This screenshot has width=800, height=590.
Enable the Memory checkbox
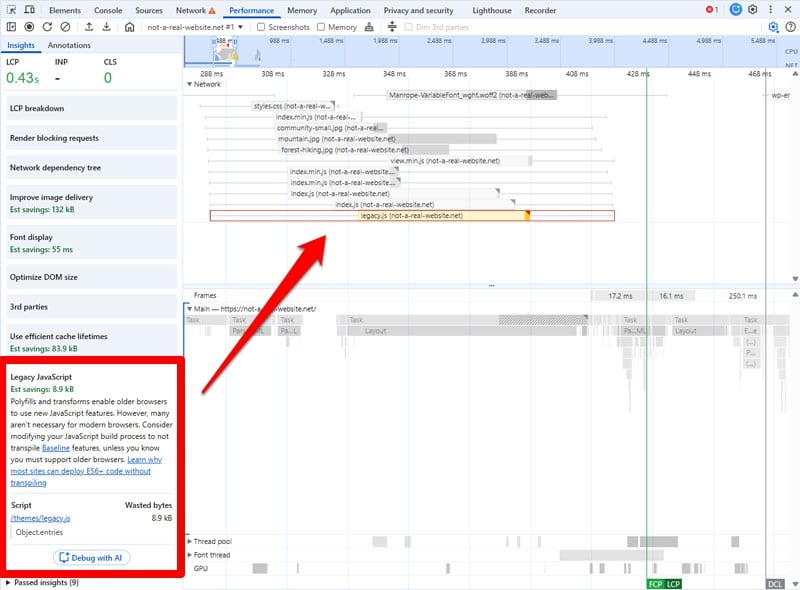(322, 28)
